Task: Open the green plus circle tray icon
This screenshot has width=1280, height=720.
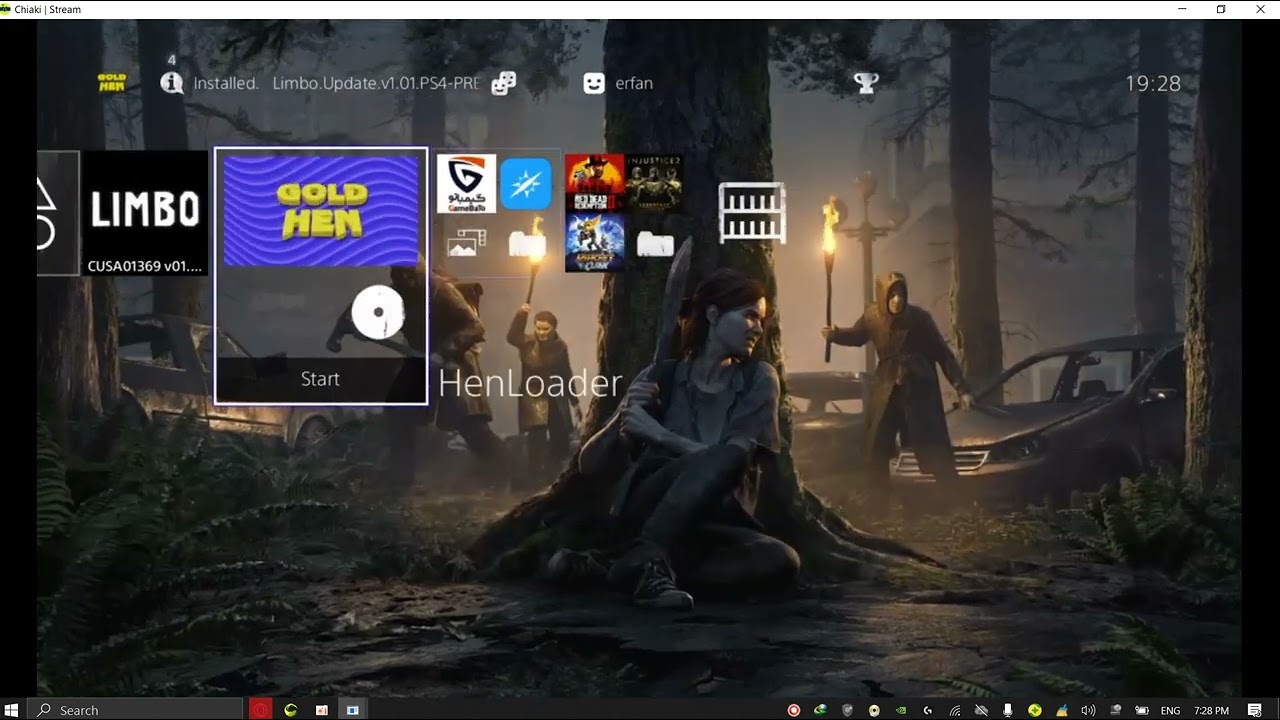Action: point(1035,710)
